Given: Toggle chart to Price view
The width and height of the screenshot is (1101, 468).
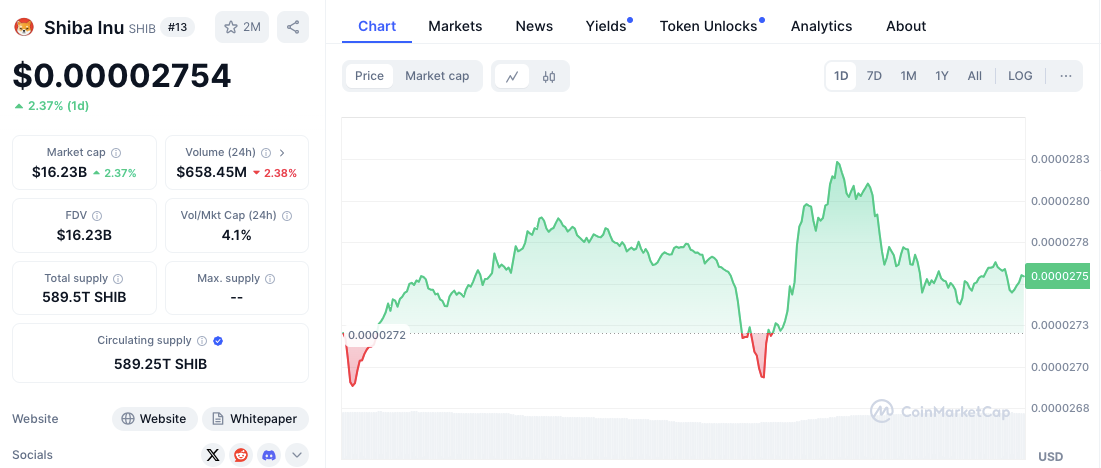Looking at the screenshot, I should 369,76.
